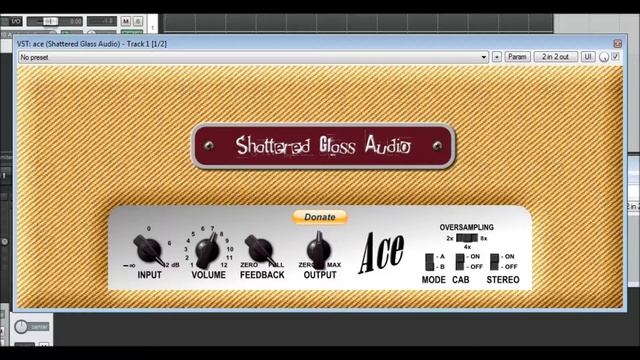Screen dimensions: 640x360
Task: Click the VOLUME knob on the amp
Action: [x=207, y=250]
